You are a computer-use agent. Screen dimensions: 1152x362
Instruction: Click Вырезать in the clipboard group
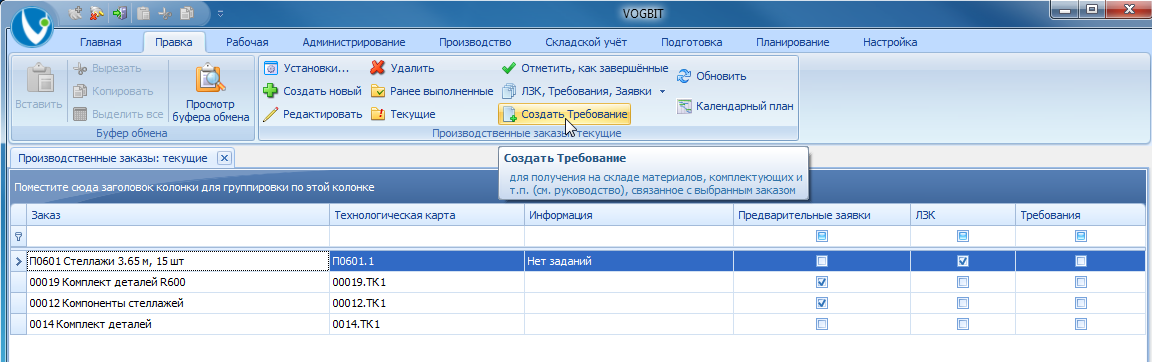[107, 68]
